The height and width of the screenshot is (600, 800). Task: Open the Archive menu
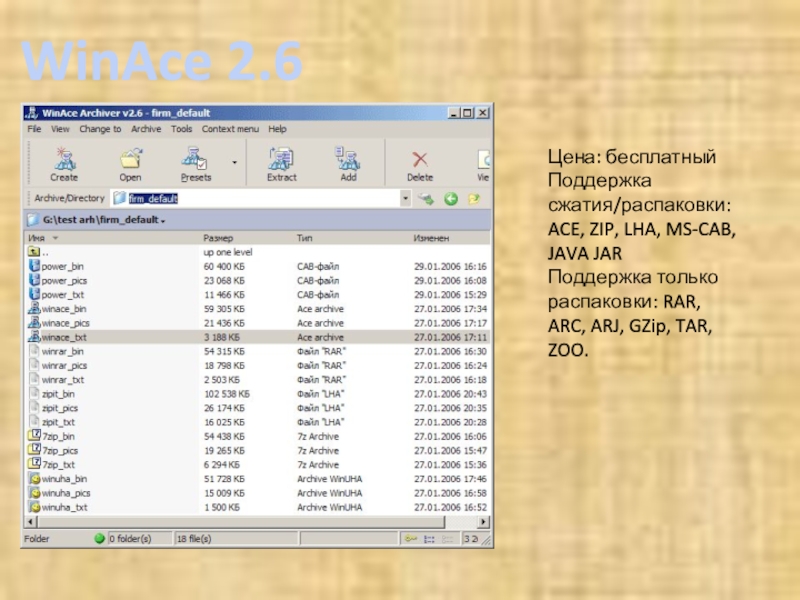coord(146,129)
